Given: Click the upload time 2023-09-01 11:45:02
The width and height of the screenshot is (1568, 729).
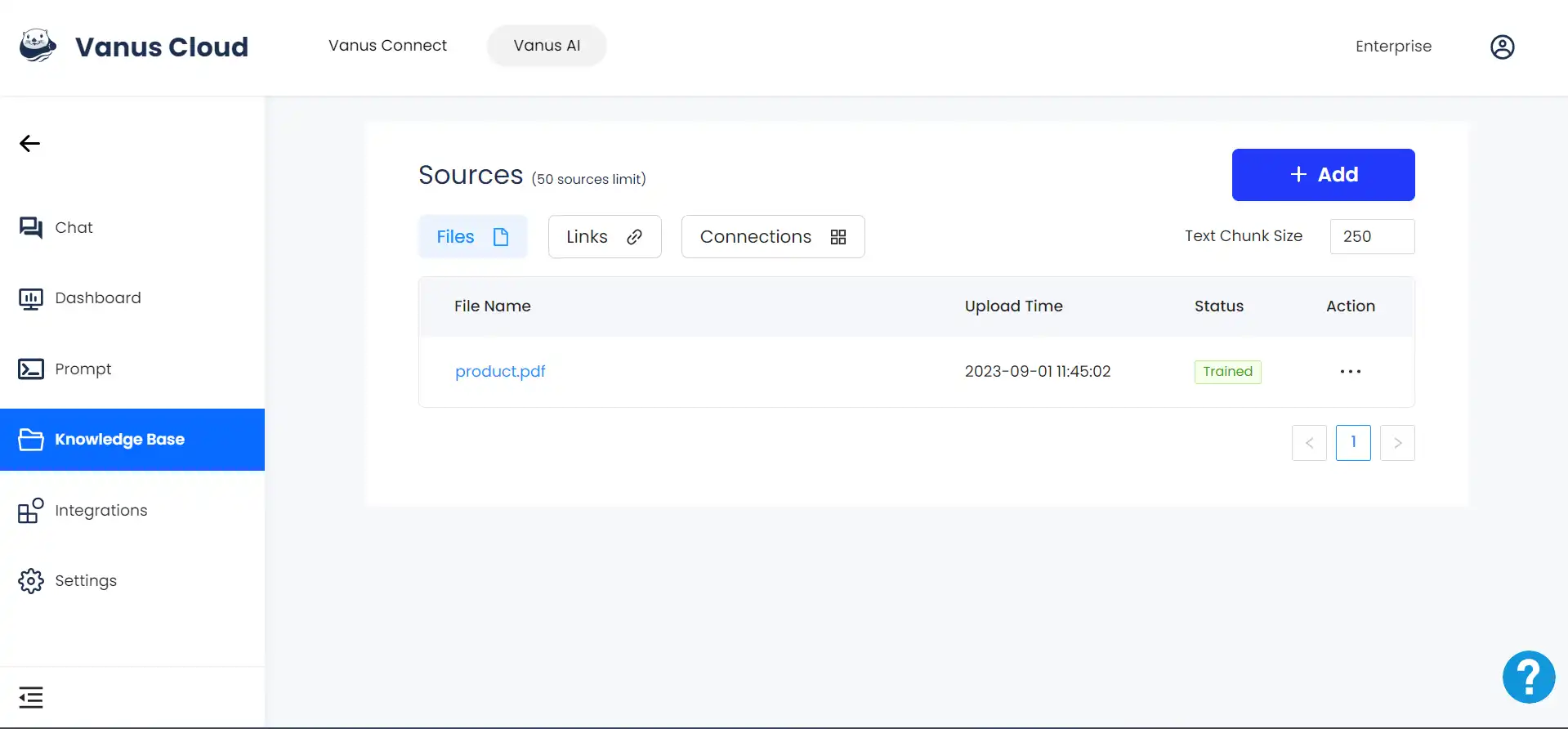Looking at the screenshot, I should click(1038, 372).
